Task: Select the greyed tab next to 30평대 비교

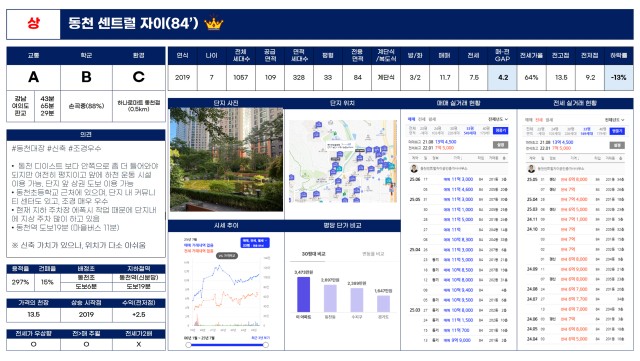Action: click(373, 254)
